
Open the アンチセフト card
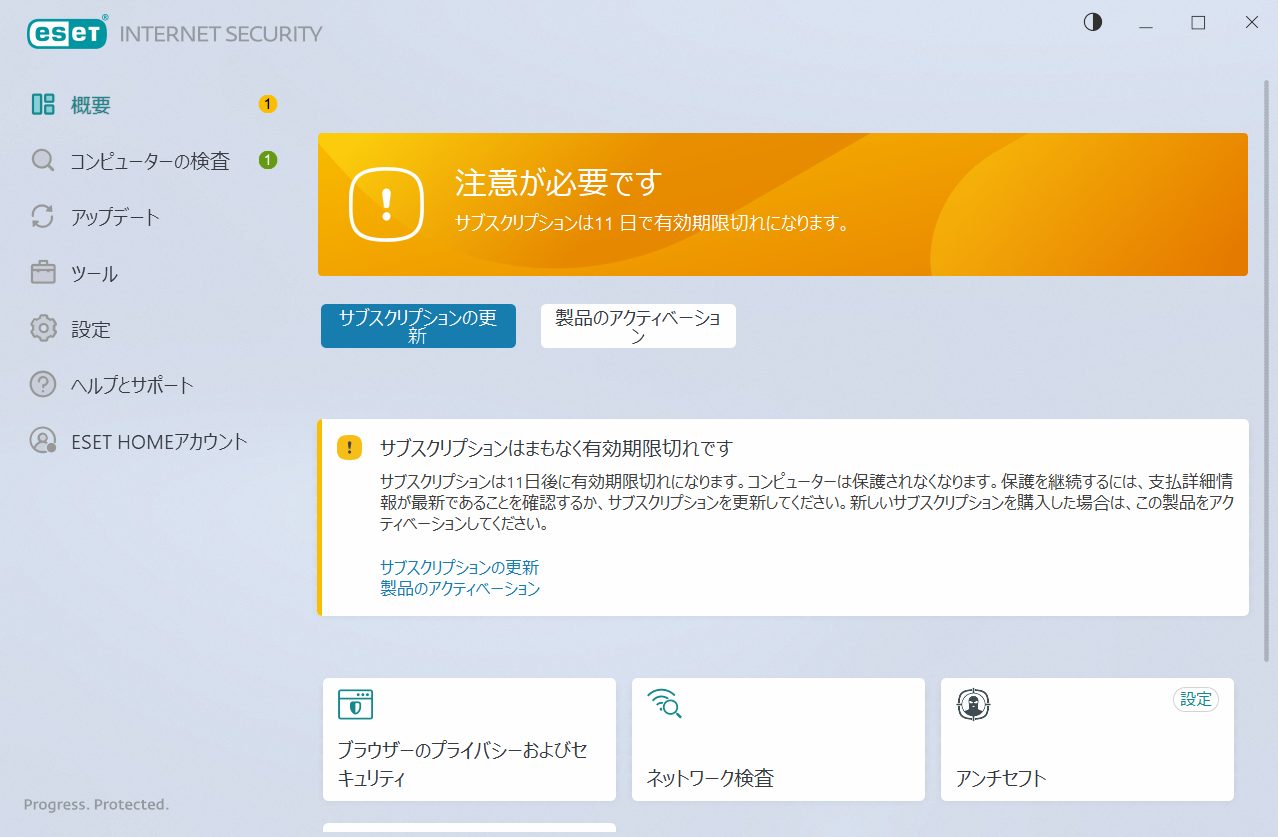(1087, 740)
